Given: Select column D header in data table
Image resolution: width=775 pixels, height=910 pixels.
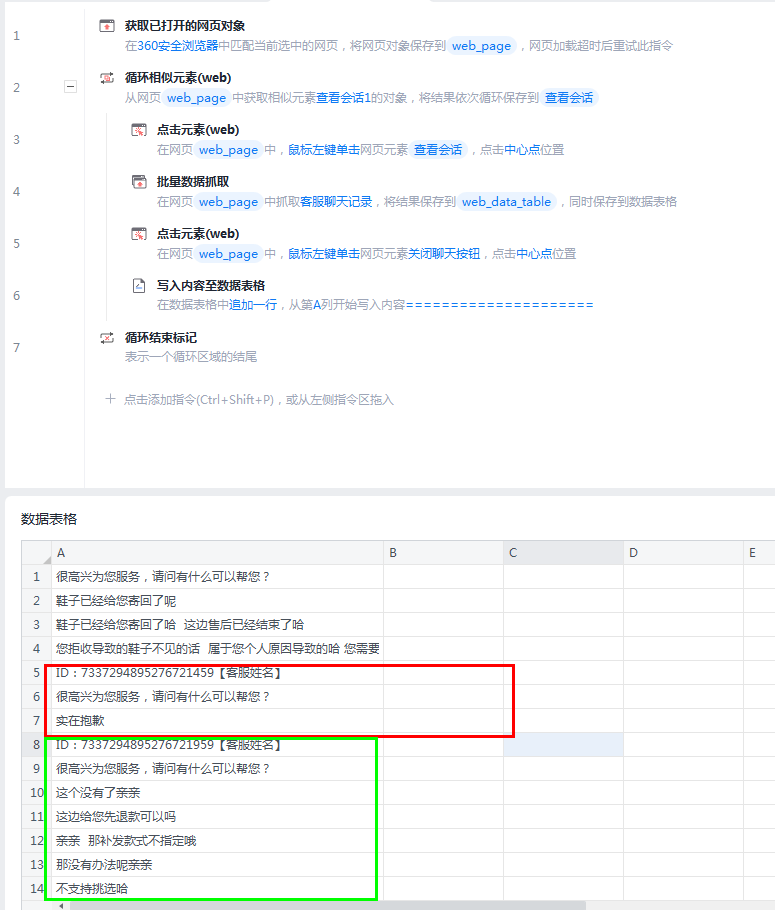Looking at the screenshot, I should click(x=684, y=552).
